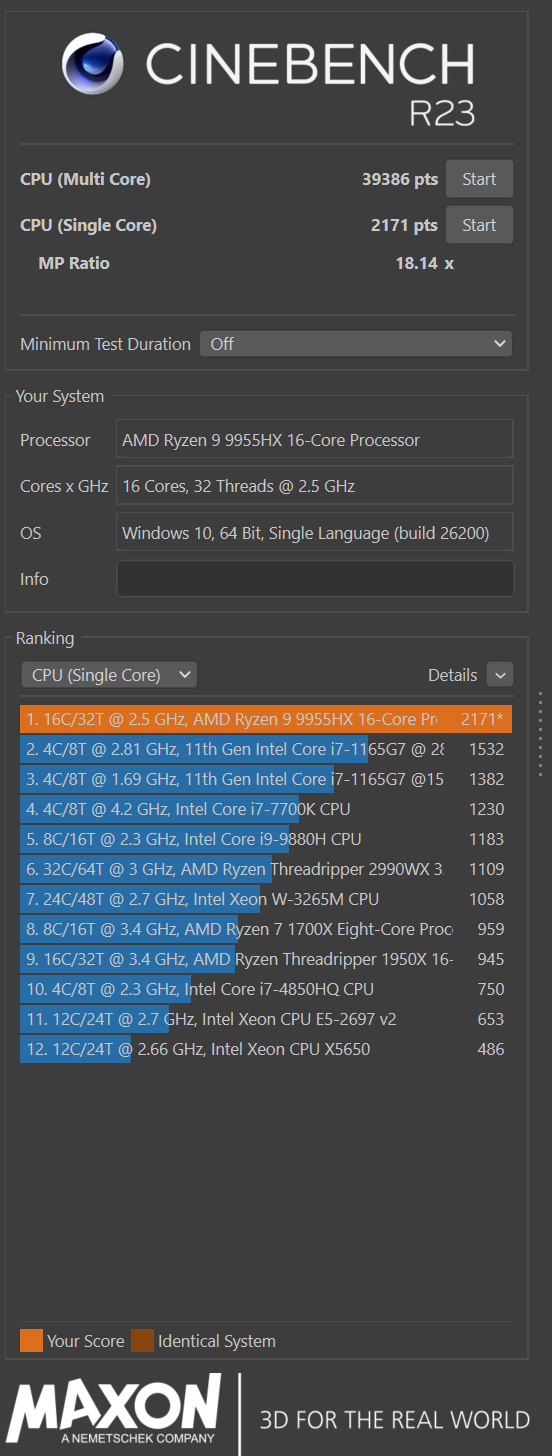The height and width of the screenshot is (1456, 552).
Task: Select the AMD Ryzen 9 9955HX ranking entry
Action: click(266, 719)
